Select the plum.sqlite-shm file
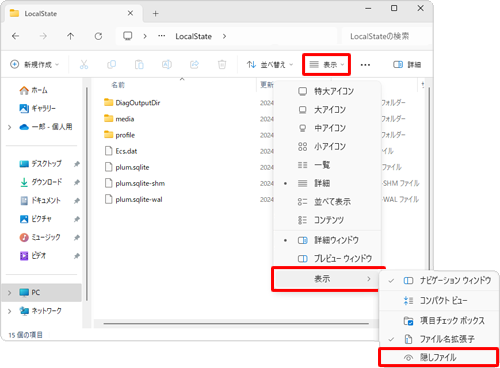The width and height of the screenshot is (500, 368). [x=135, y=183]
